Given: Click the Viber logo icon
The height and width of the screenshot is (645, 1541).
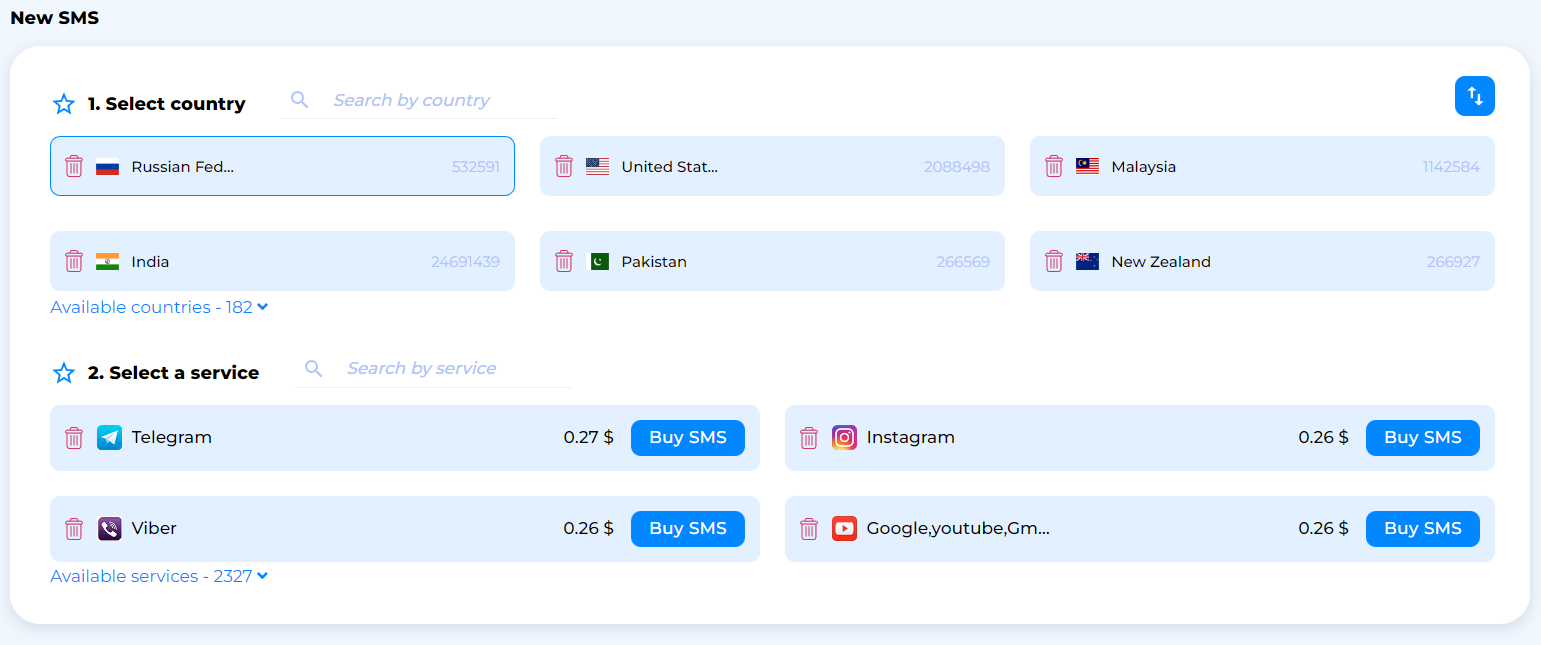Looking at the screenshot, I should point(110,529).
